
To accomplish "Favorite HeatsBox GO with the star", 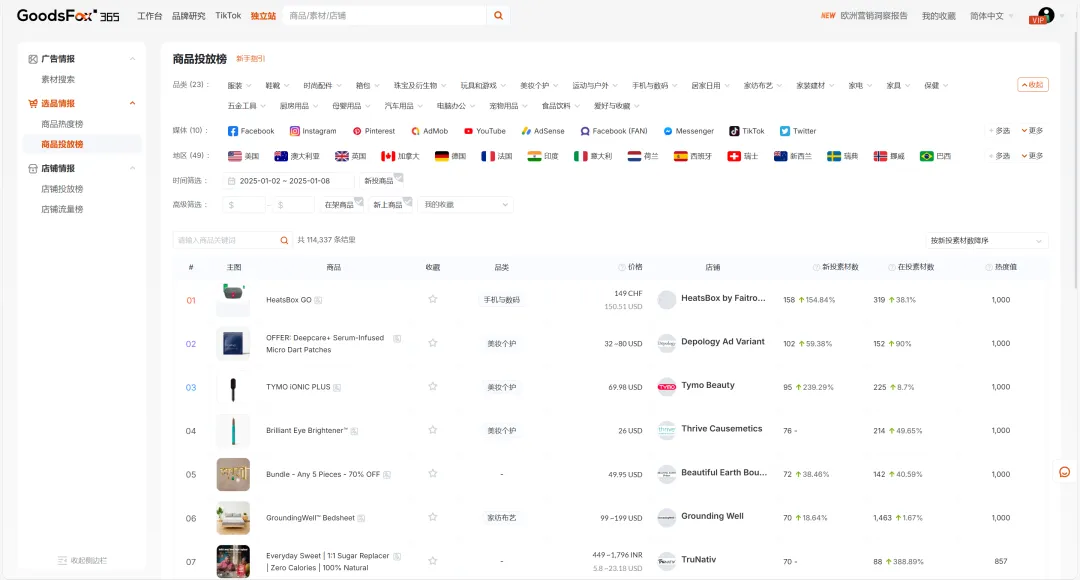I will point(433,299).
